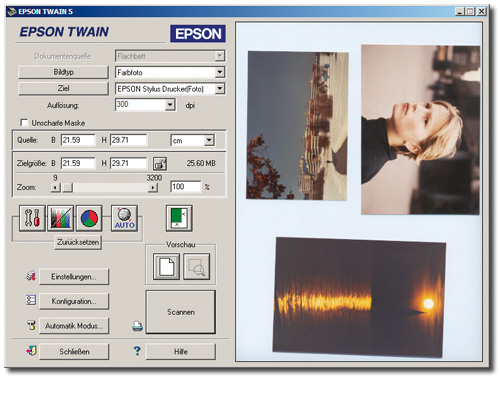Click the blue question mark help icon
Screen dimensions: 500x402
tap(137, 351)
